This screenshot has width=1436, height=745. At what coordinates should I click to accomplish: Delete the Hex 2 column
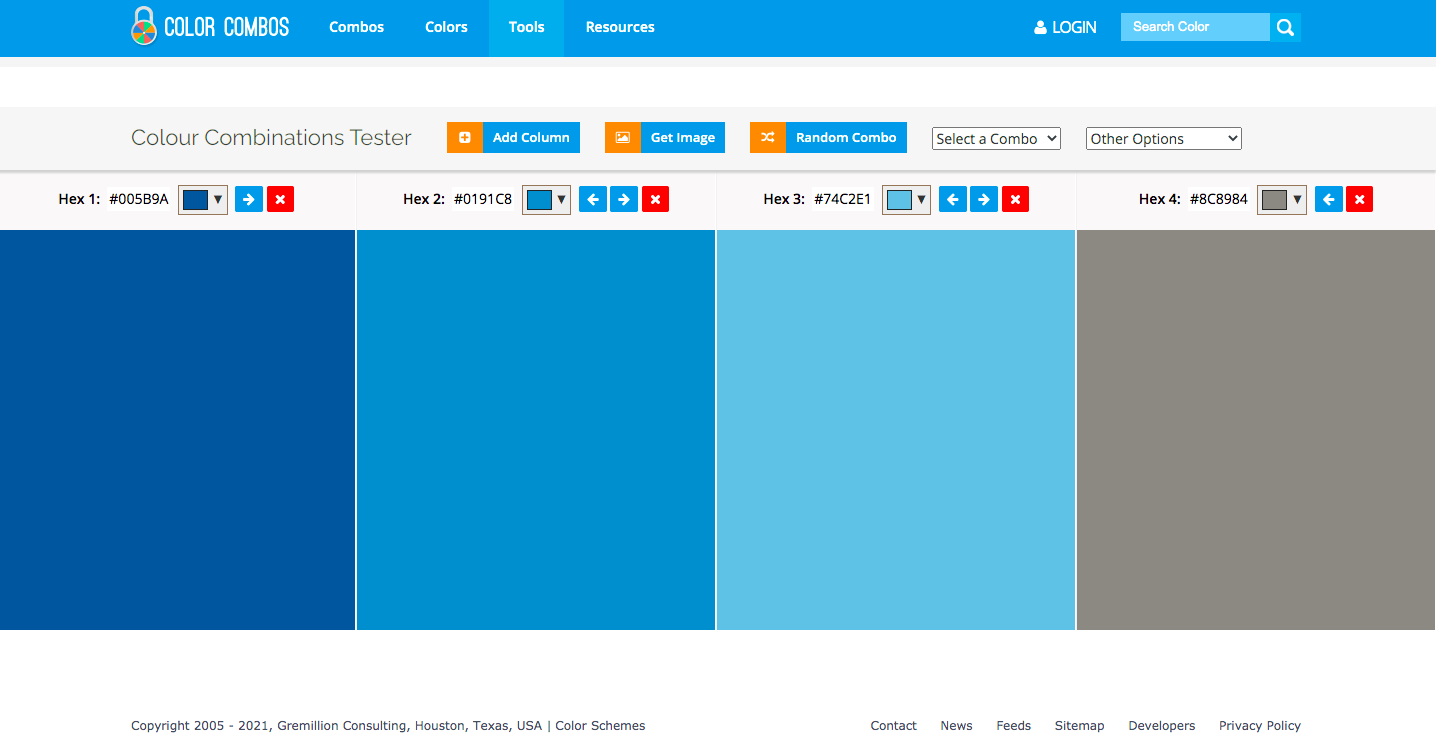click(655, 199)
